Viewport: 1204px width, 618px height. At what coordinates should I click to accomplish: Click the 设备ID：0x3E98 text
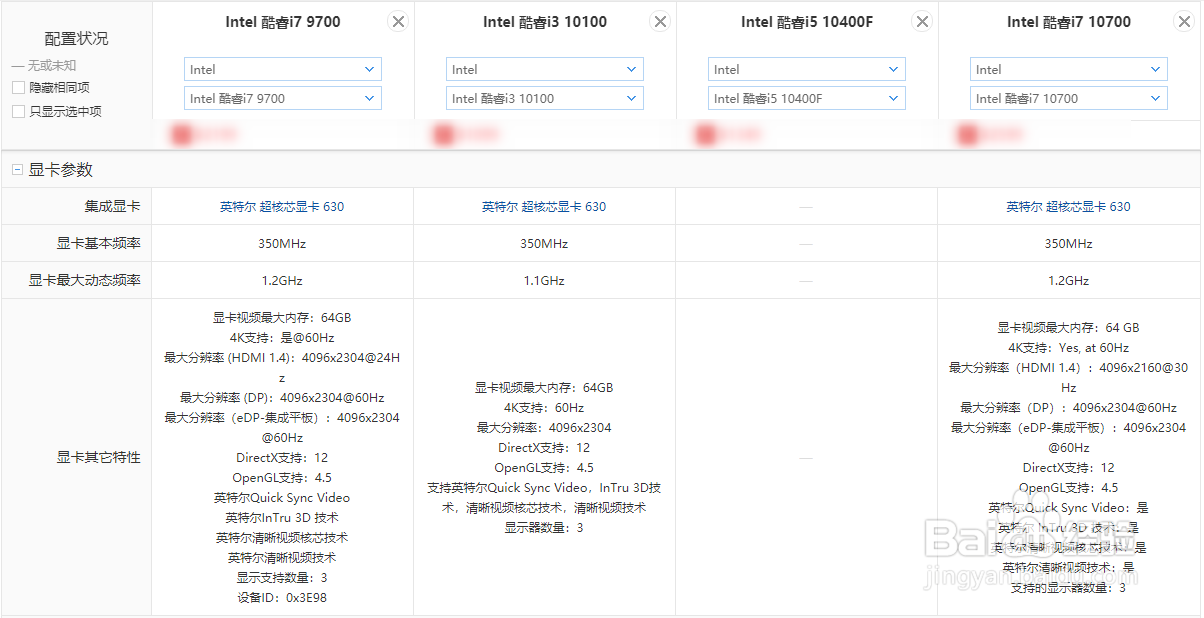pos(282,598)
